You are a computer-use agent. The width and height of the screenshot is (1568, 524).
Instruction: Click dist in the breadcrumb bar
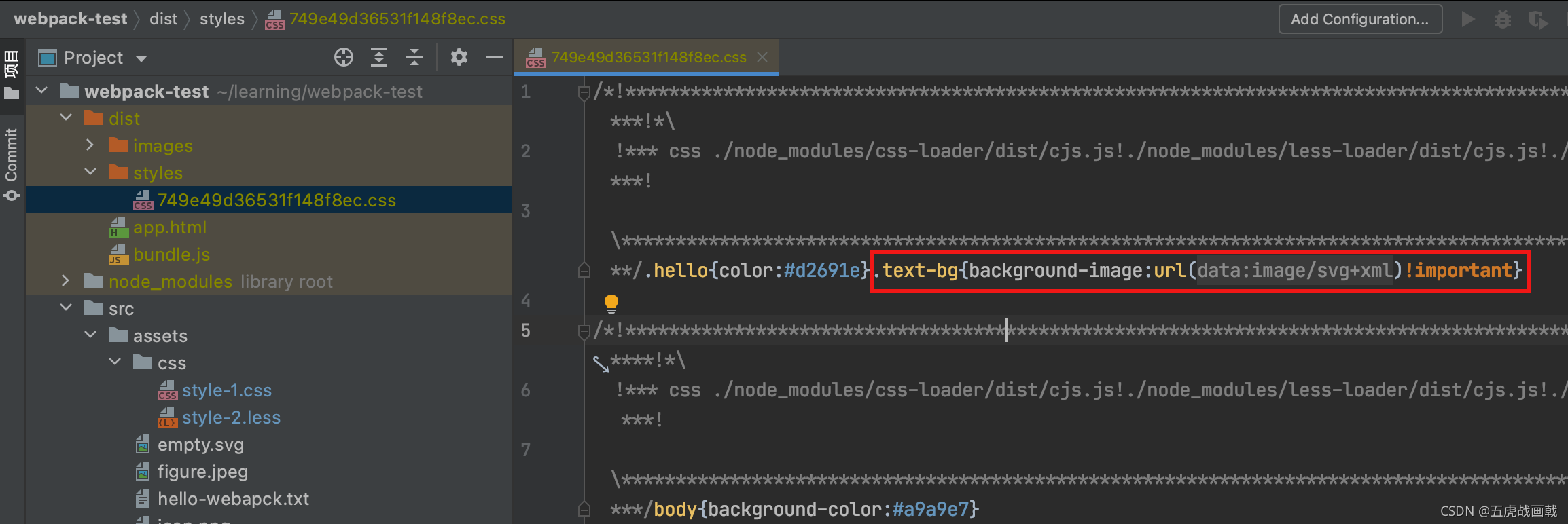click(x=163, y=19)
